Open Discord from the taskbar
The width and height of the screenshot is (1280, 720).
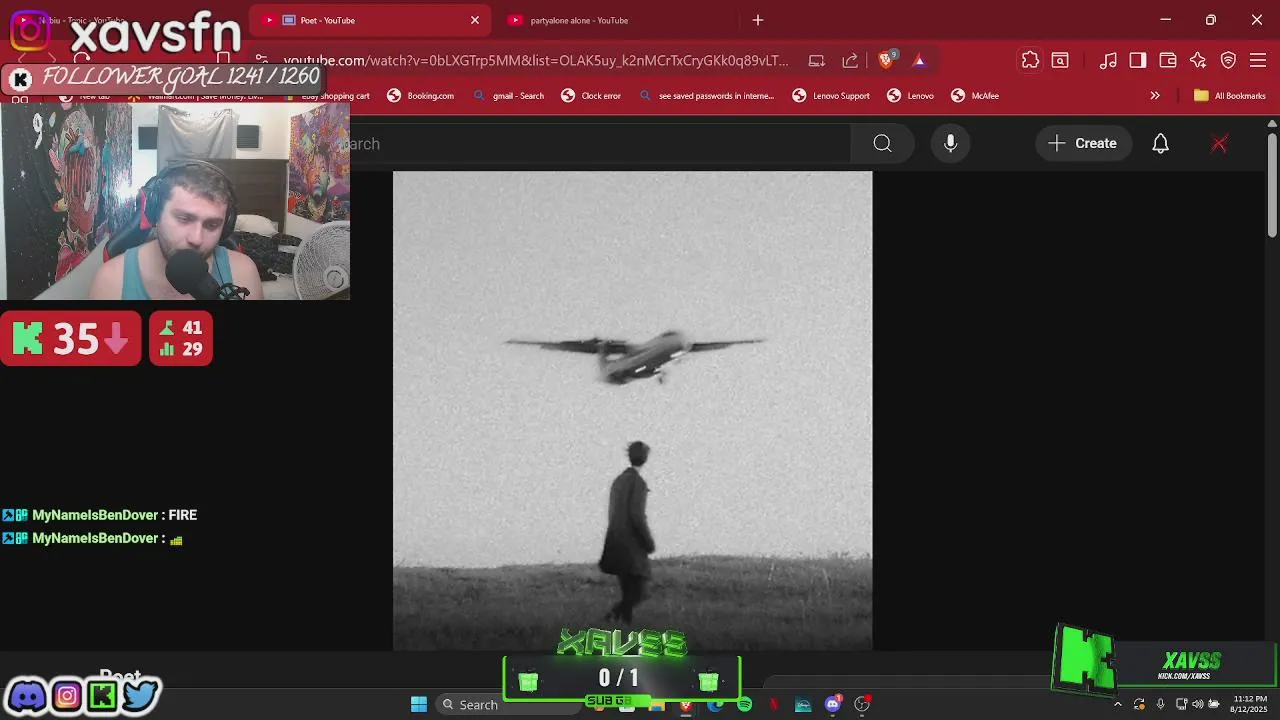pos(833,704)
